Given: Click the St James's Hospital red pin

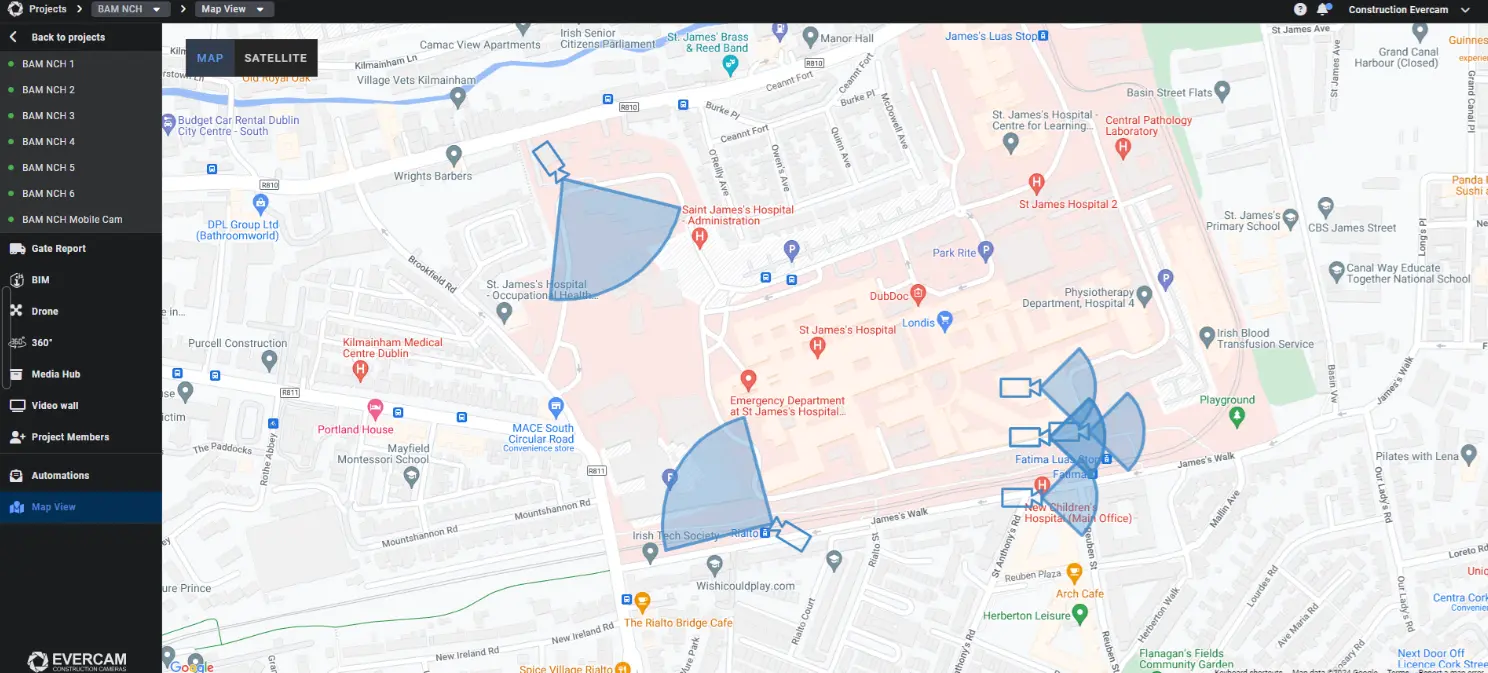Looking at the screenshot, I should point(818,347).
